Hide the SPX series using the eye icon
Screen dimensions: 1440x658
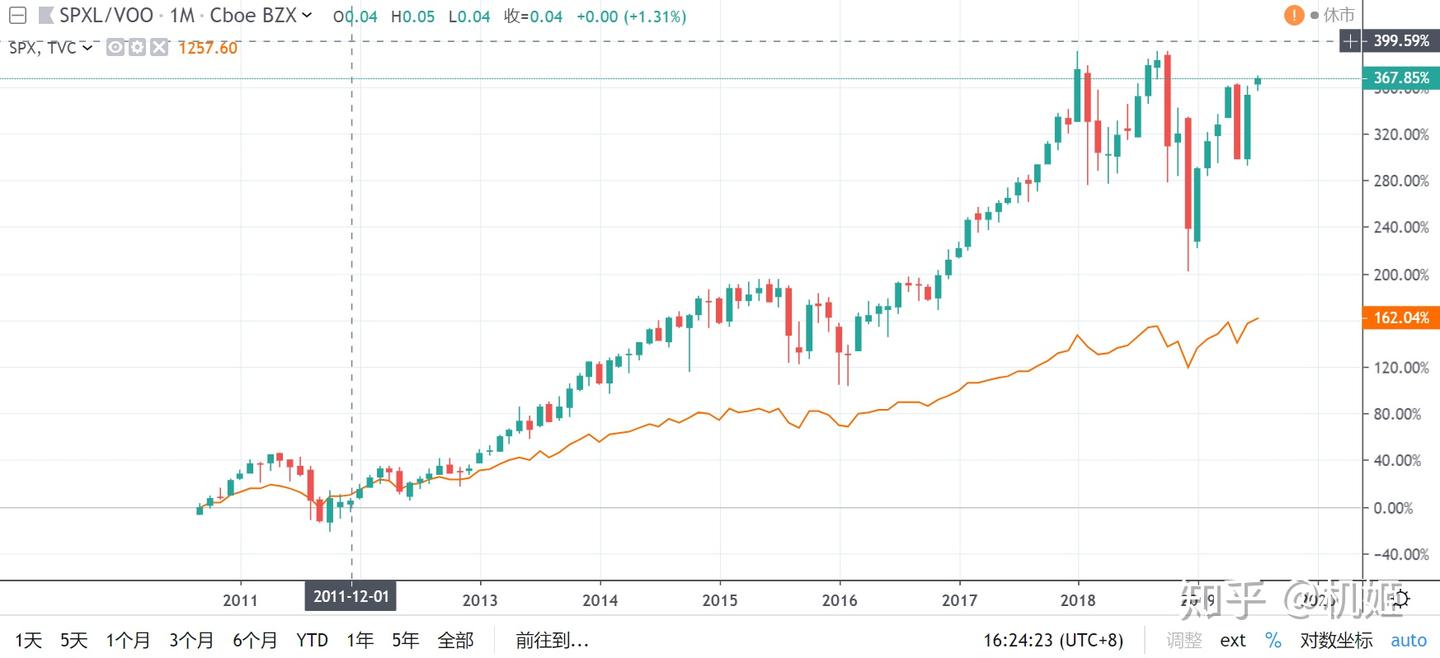(x=114, y=47)
